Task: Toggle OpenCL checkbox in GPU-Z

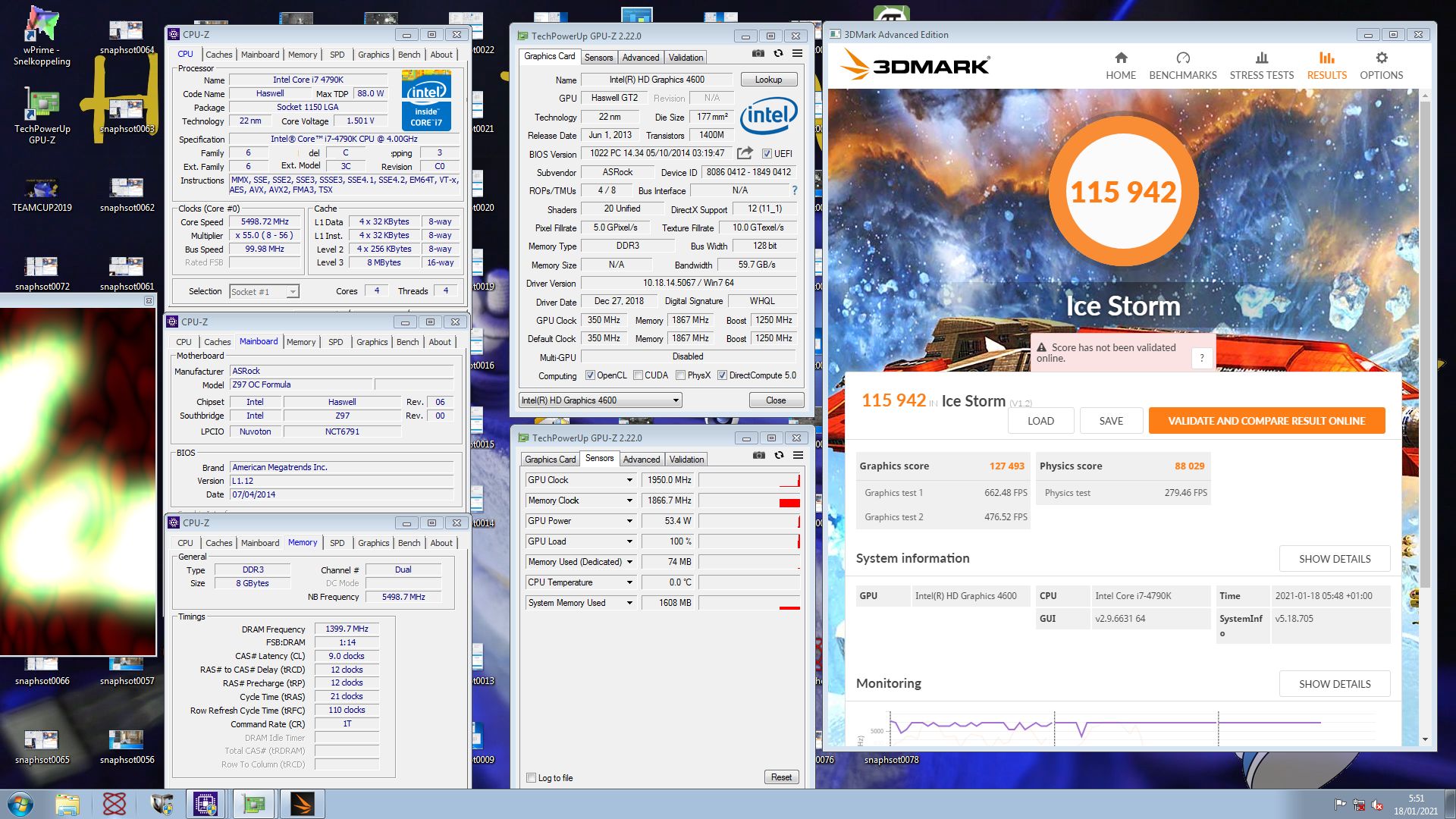Action: pos(591,375)
